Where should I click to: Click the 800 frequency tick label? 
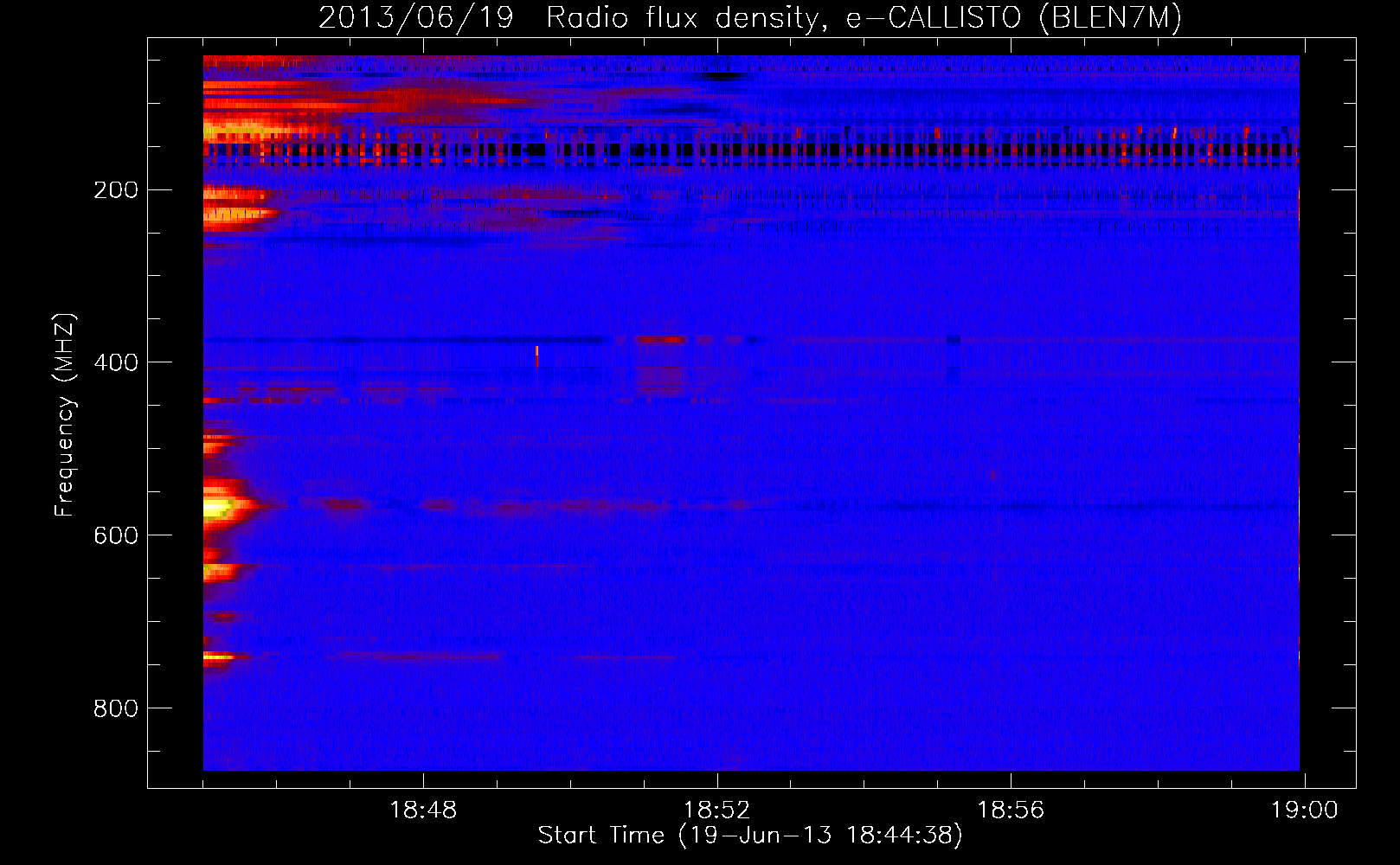(115, 708)
